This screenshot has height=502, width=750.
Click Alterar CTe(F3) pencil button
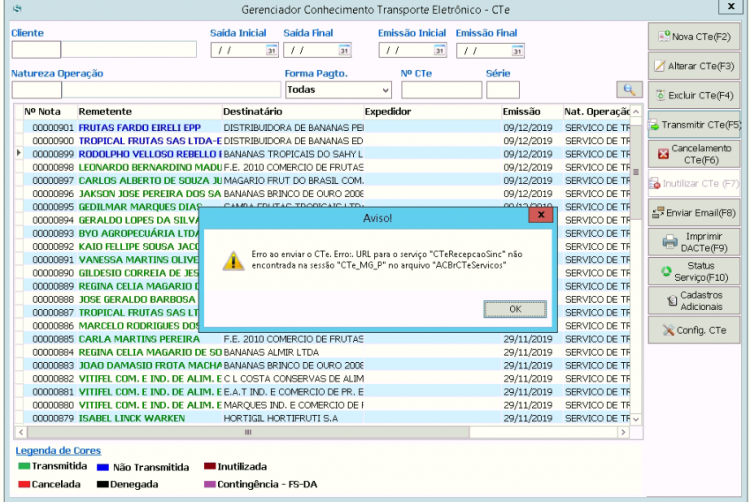coord(694,66)
